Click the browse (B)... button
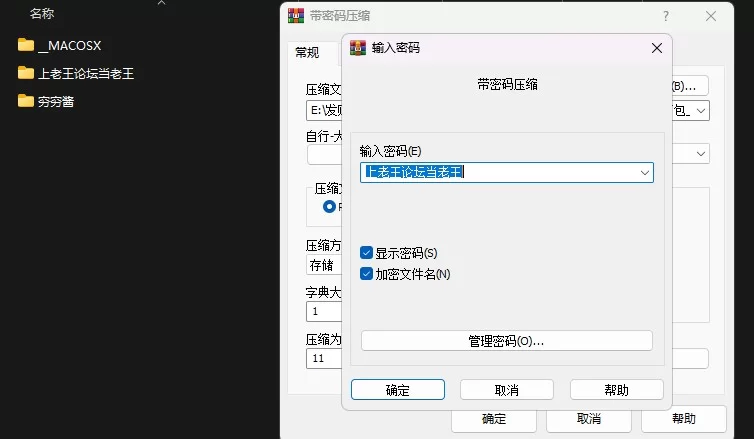Viewport: 754px width, 439px height. point(690,86)
